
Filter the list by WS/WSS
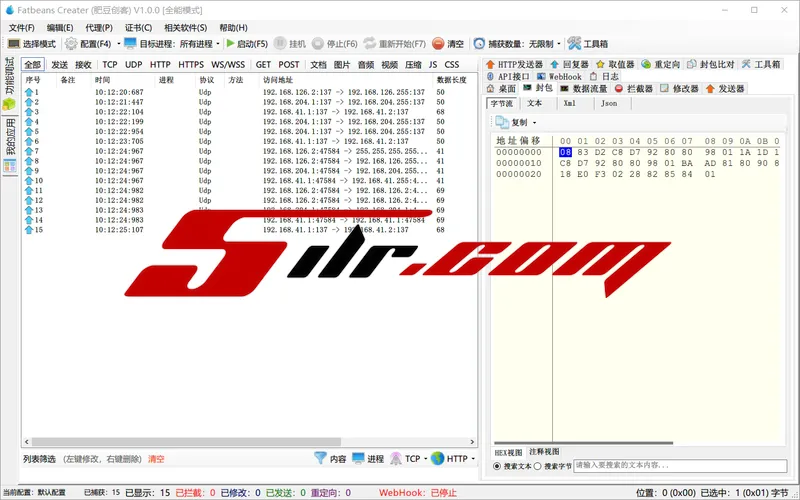[228, 65]
